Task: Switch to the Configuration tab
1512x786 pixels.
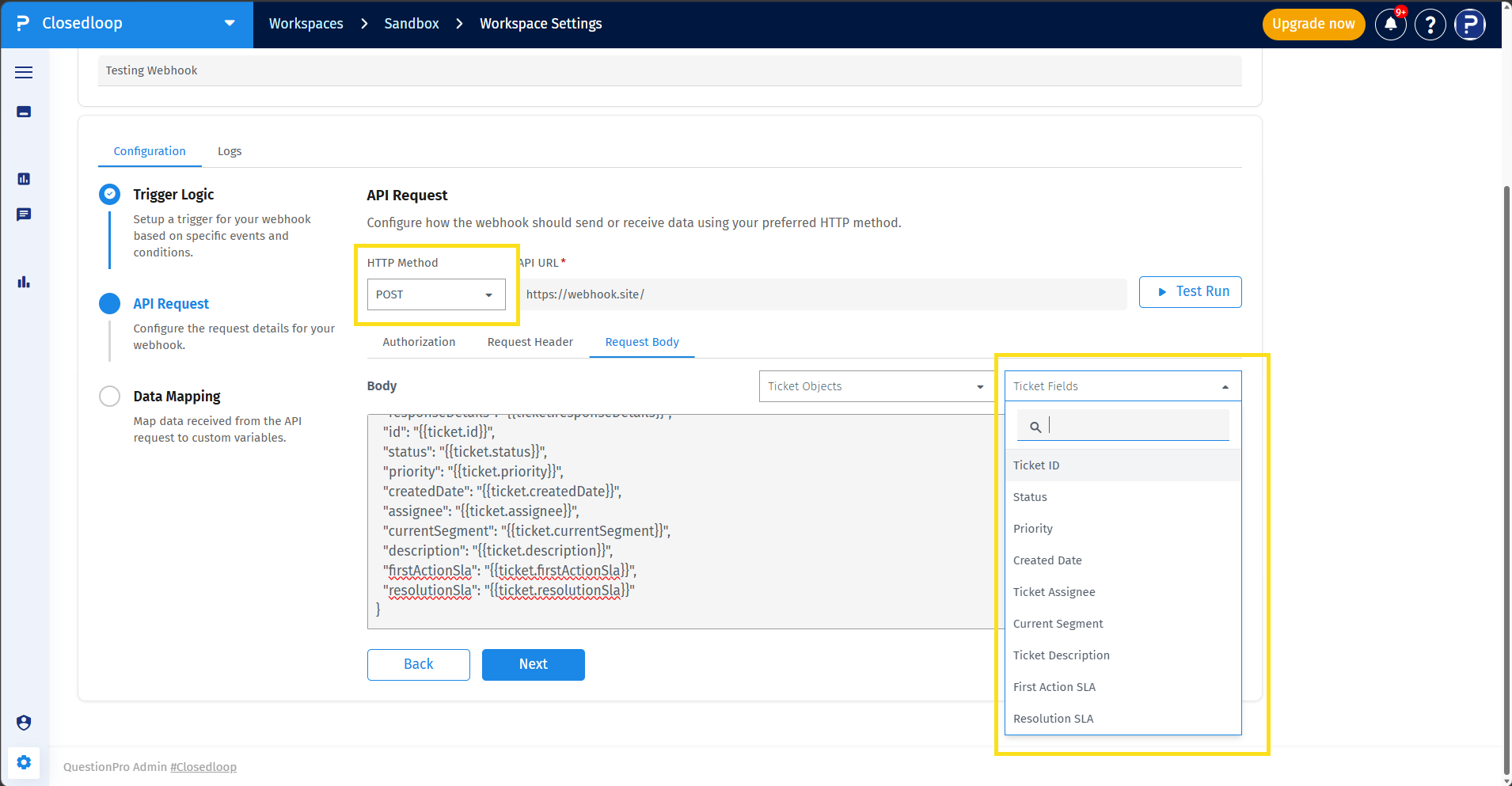Action: (x=150, y=151)
